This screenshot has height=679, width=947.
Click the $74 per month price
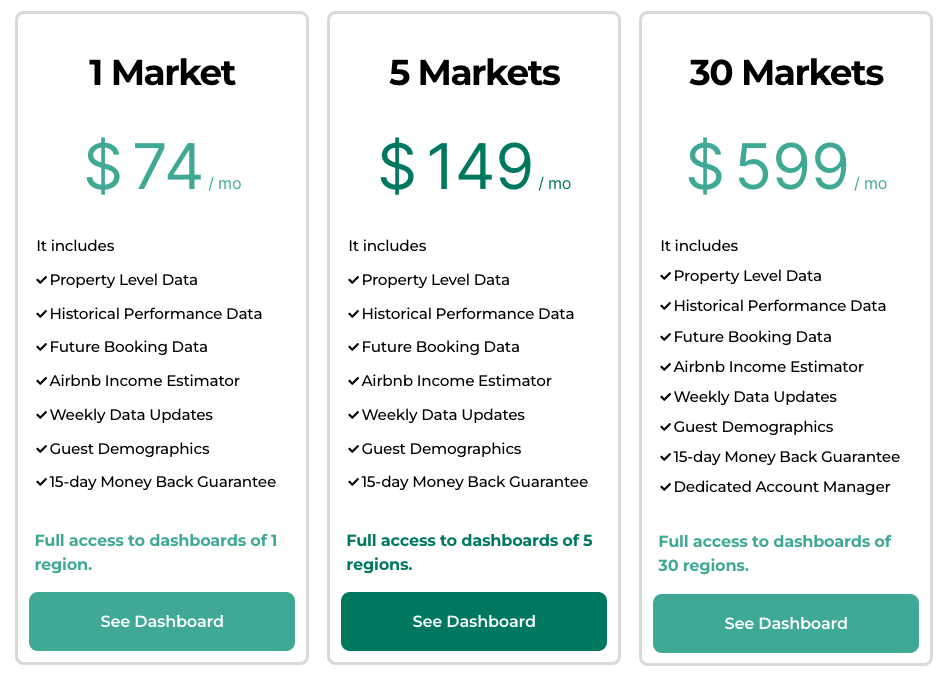pyautogui.click(x=163, y=166)
